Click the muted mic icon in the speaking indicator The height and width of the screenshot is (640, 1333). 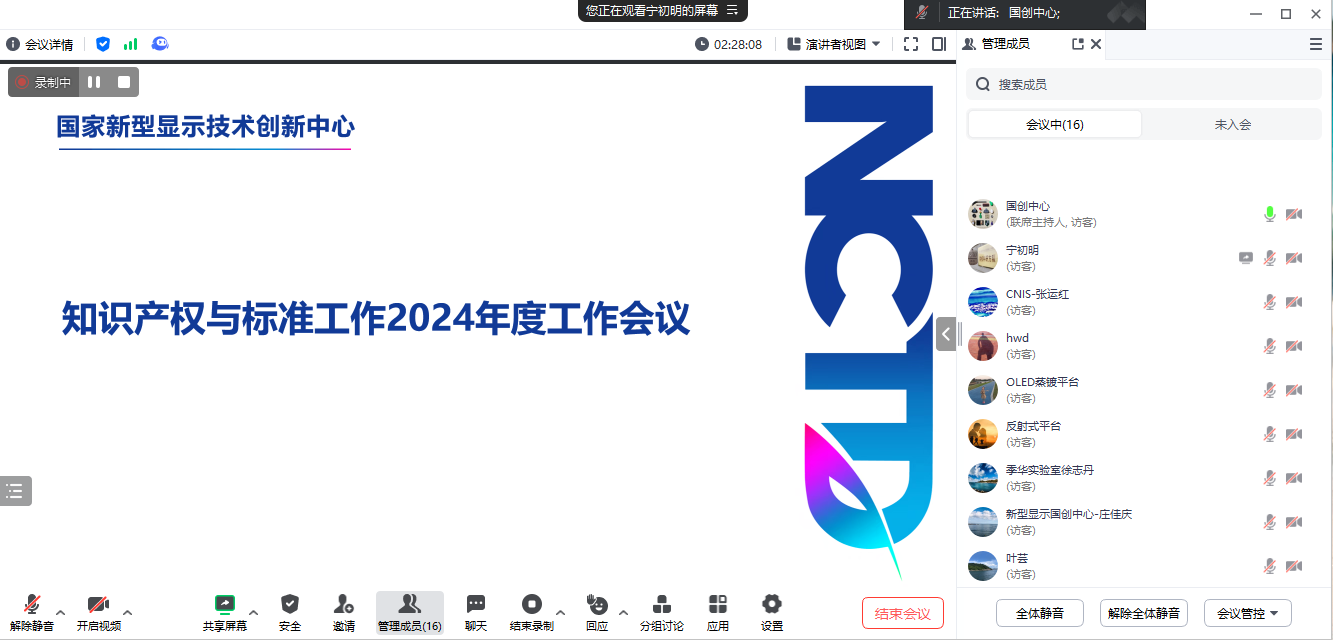(921, 13)
